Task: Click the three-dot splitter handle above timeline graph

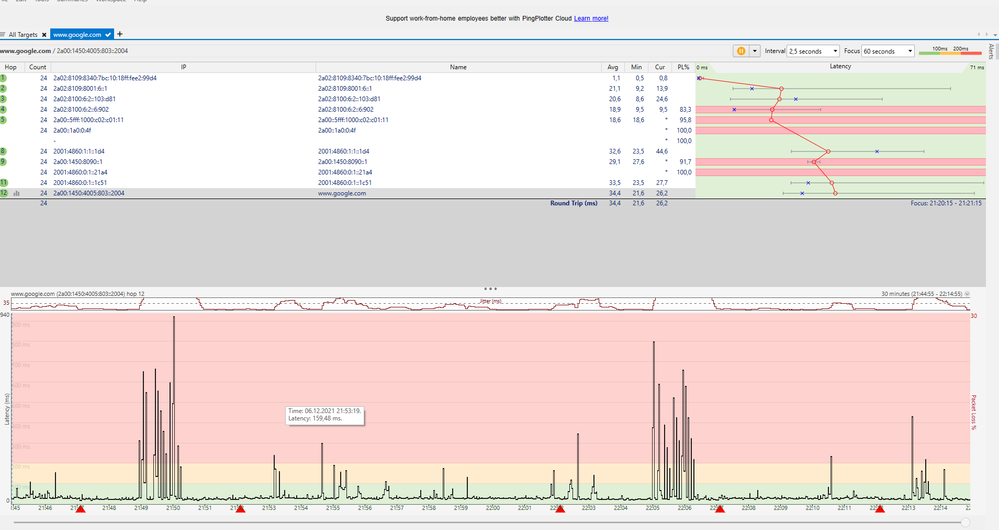Action: pyautogui.click(x=490, y=287)
